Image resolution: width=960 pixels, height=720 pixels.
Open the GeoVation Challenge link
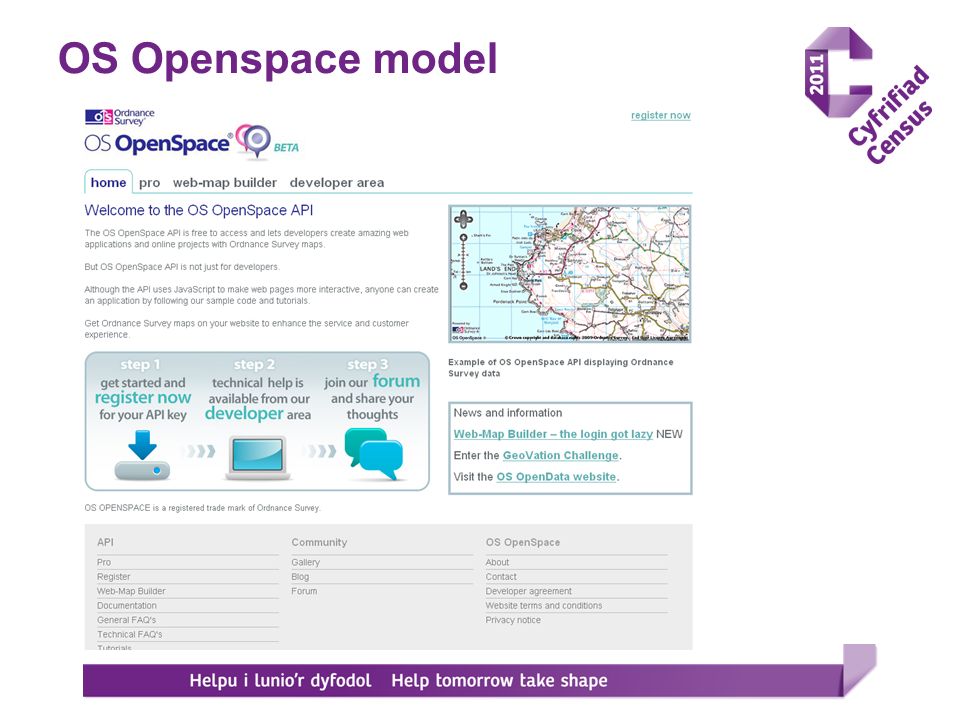(560, 456)
